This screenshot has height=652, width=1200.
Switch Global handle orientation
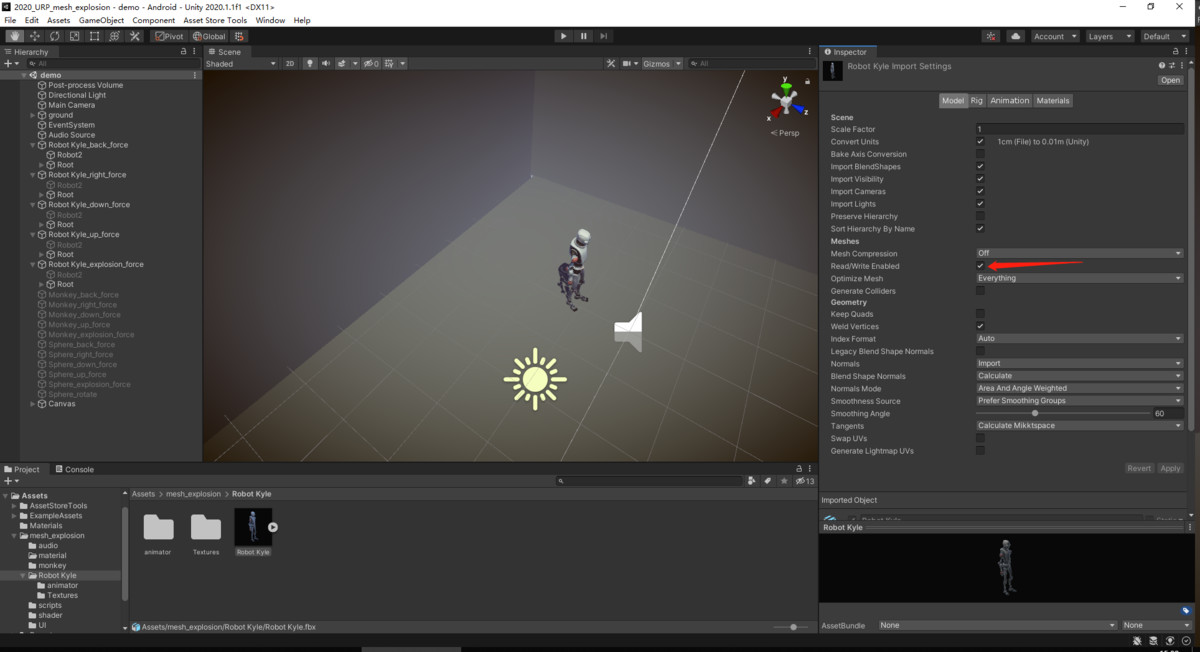210,35
